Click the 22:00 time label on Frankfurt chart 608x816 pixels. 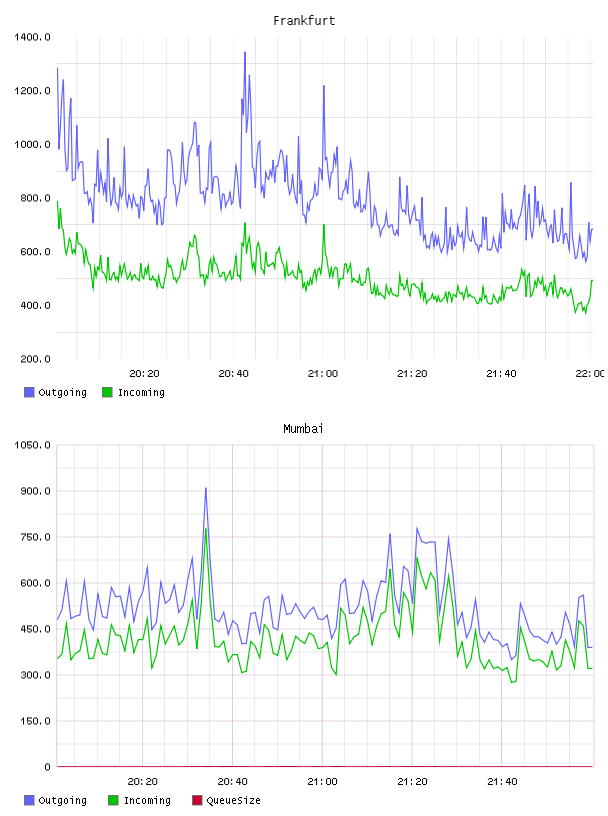pos(590,373)
